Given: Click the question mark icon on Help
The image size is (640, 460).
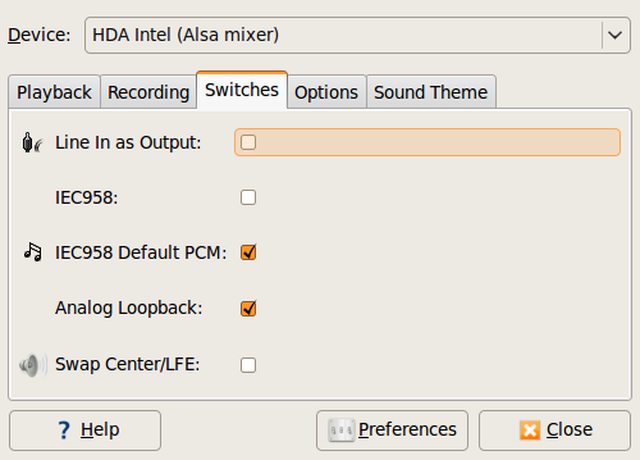Looking at the screenshot, I should pos(64,430).
